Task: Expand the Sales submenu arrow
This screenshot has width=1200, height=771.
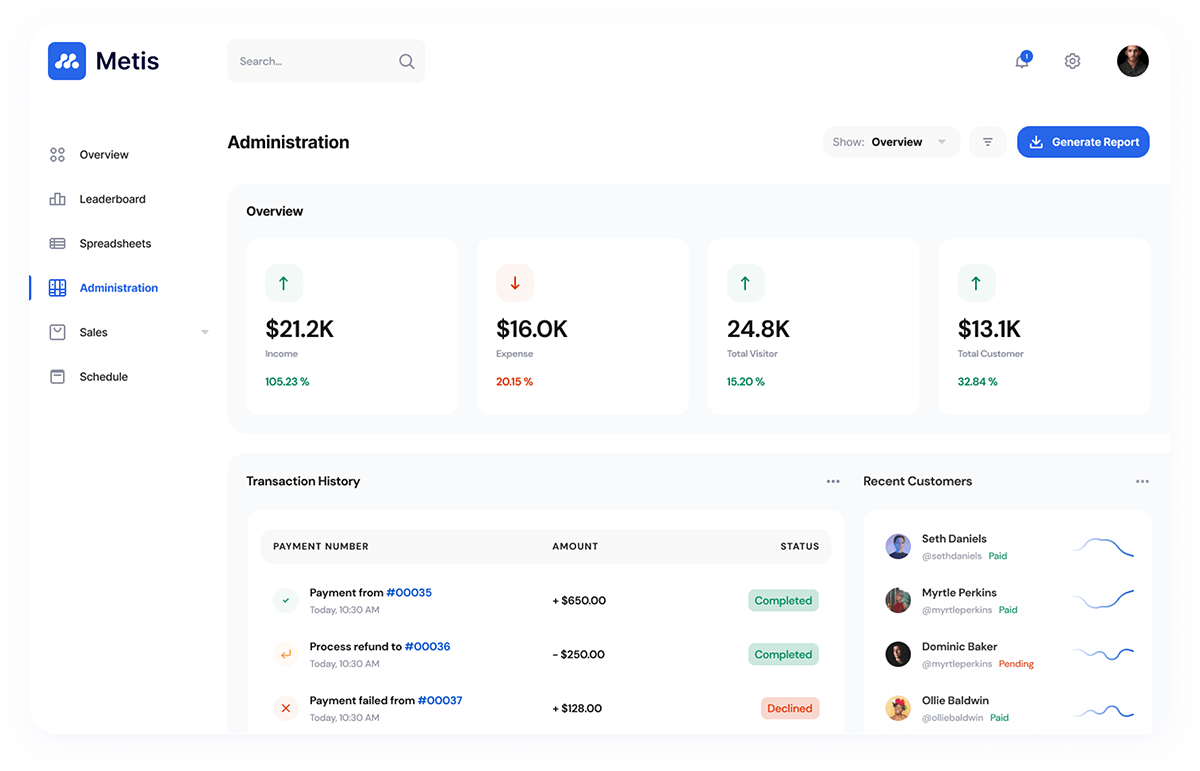Action: pyautogui.click(x=205, y=332)
